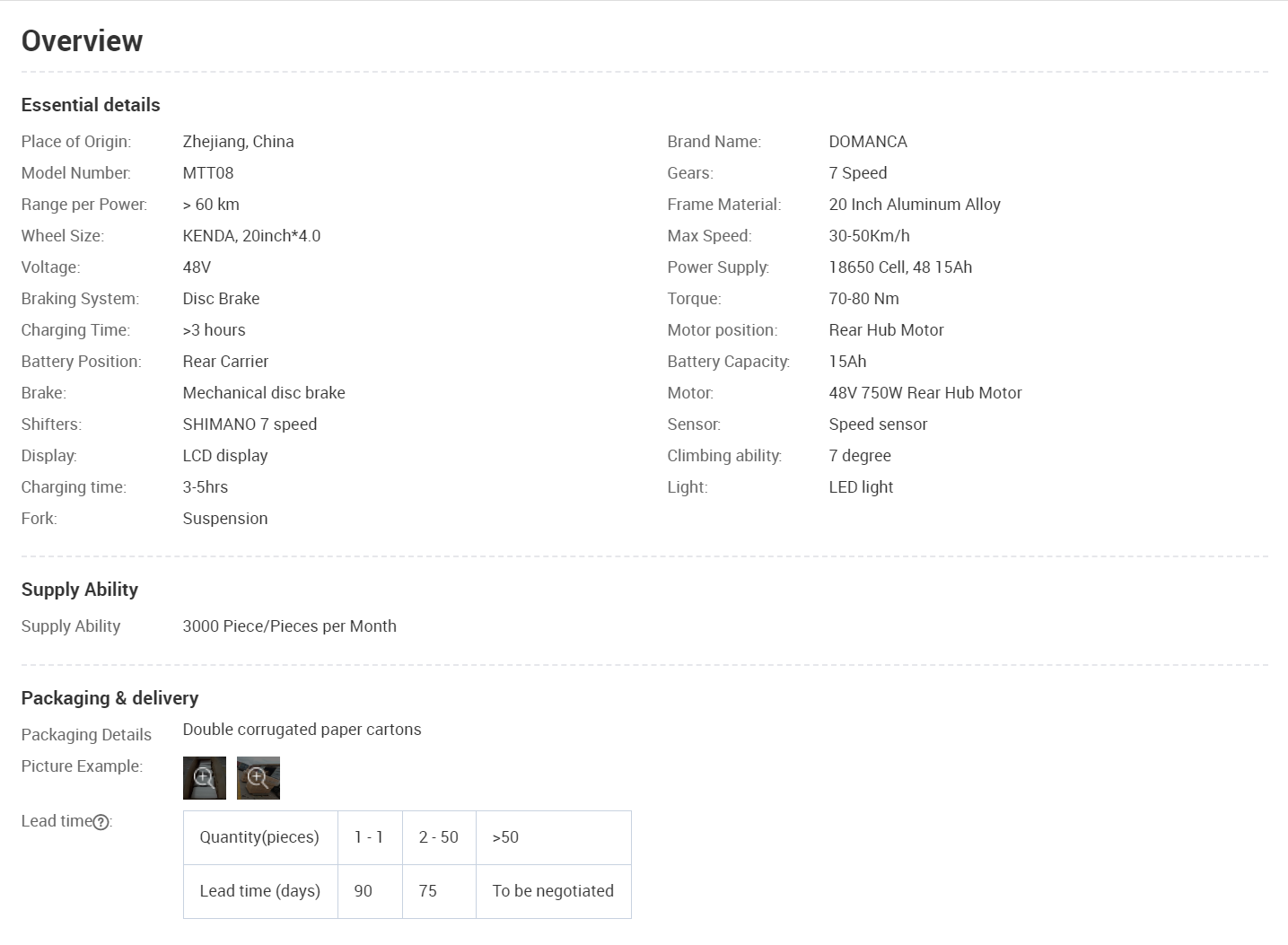
Task: Click the Quantity(pieces) table header cell
Action: [259, 837]
